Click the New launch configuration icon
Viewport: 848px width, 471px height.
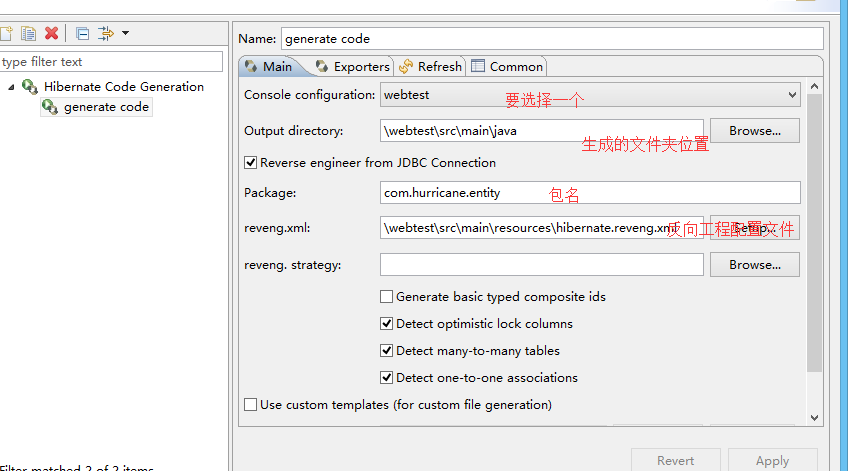tap(5, 34)
